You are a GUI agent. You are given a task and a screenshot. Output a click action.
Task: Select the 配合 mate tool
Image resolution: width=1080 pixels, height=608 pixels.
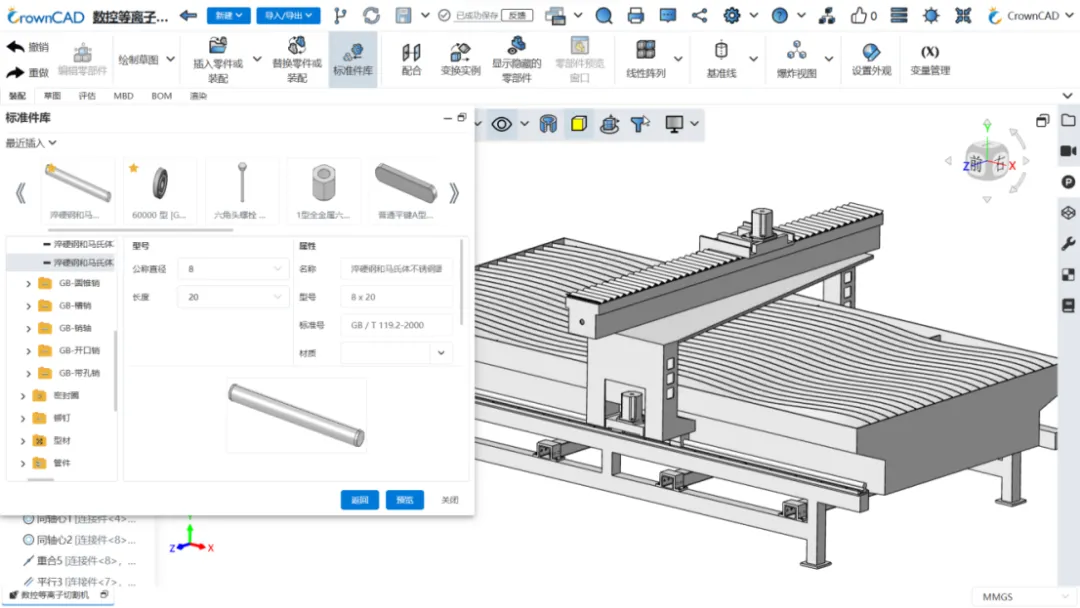411,60
